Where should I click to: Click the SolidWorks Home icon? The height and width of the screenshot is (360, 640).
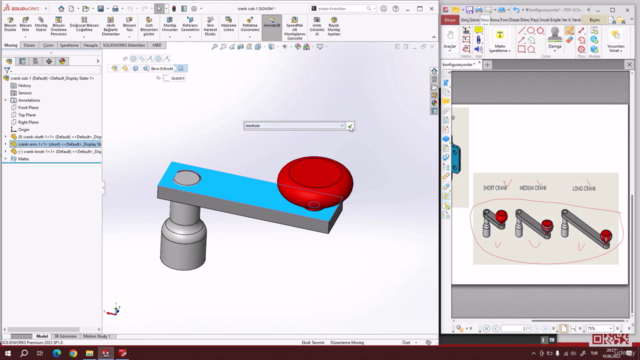[61, 9]
